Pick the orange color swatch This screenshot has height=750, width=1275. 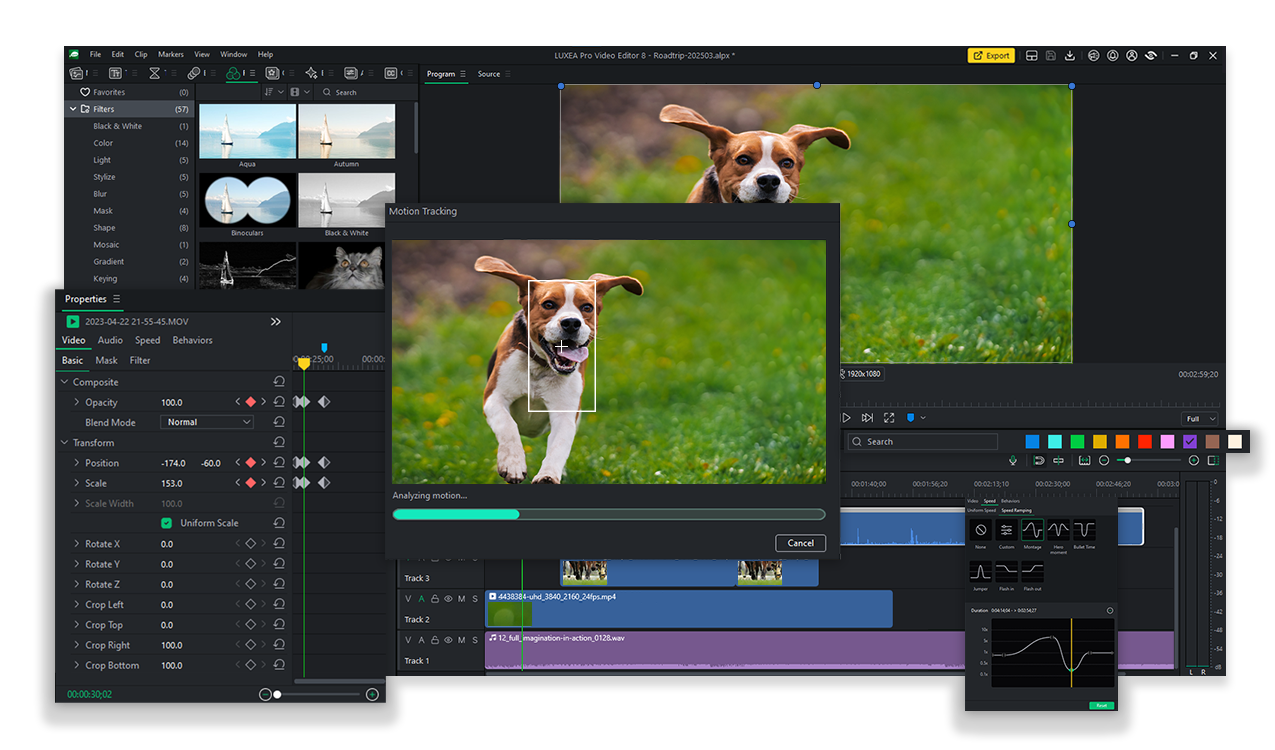coord(1122,442)
